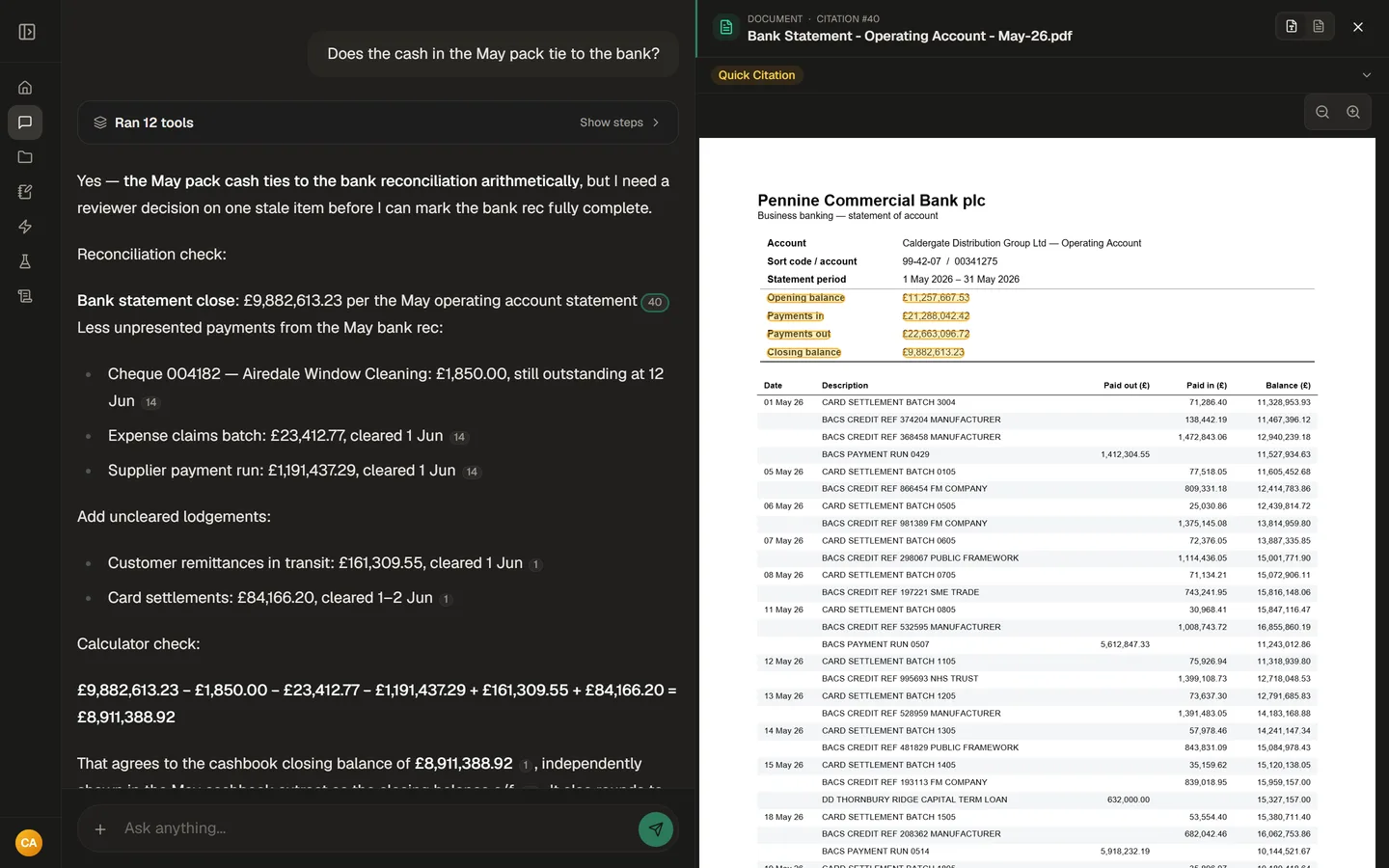Click the plus attachment icon
Image resolution: width=1389 pixels, height=868 pixels.
click(100, 828)
